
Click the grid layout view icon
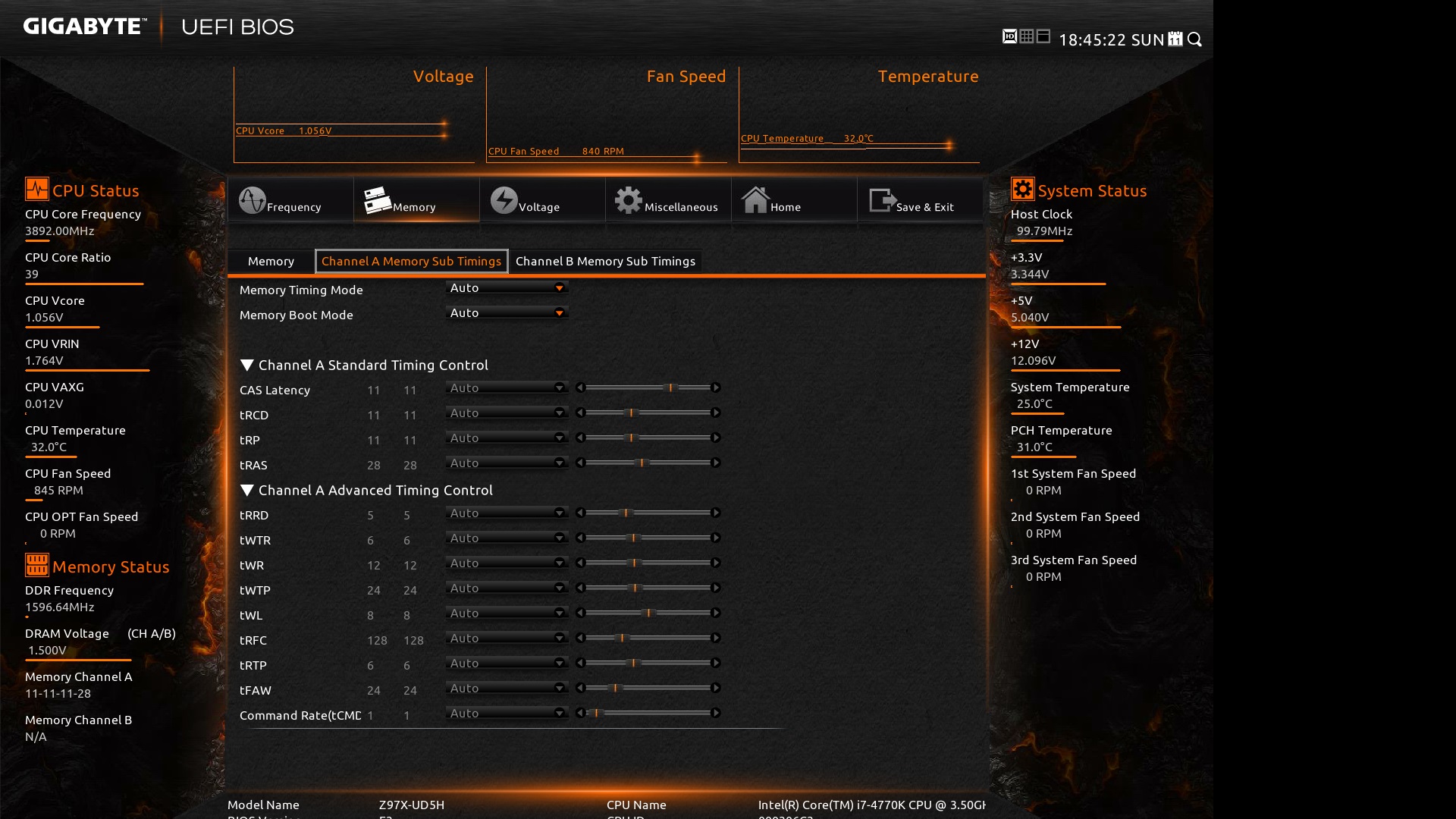[x=1027, y=36]
